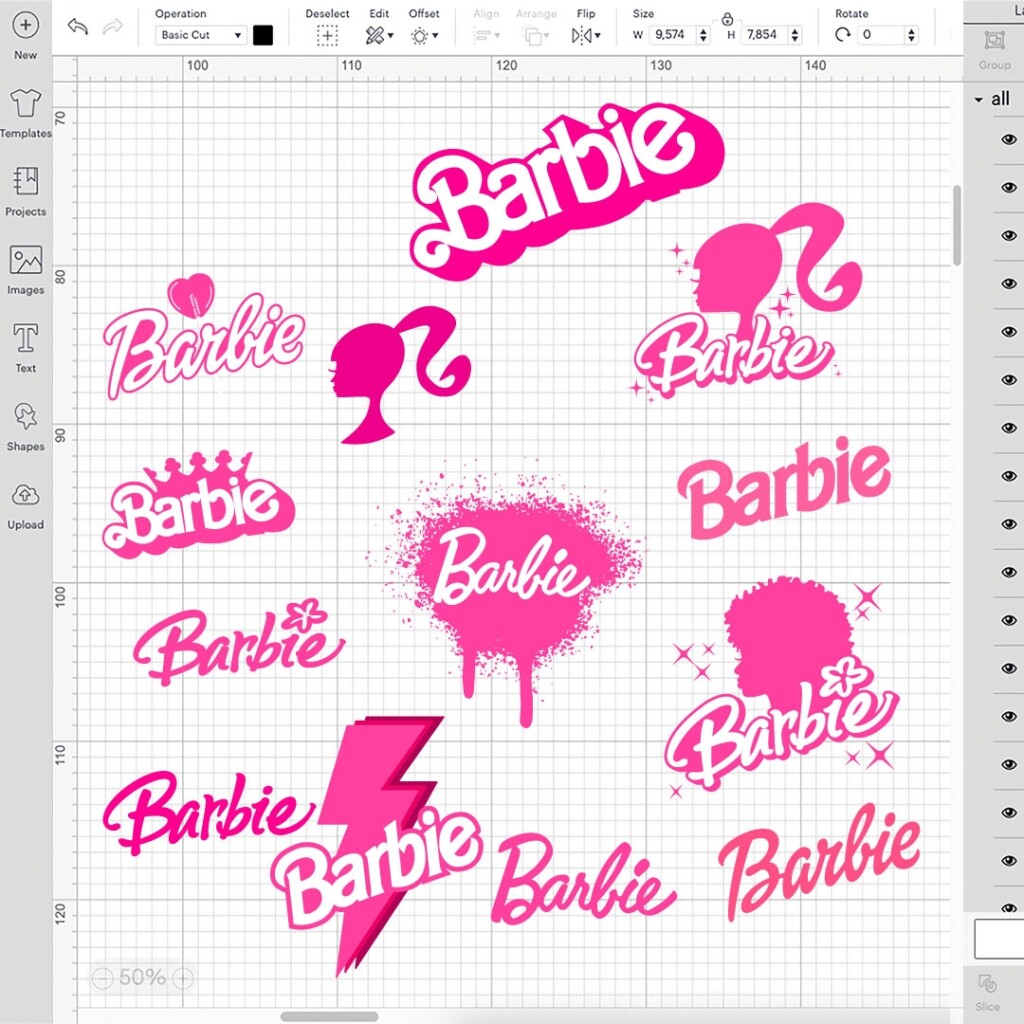
Task: Click the horizontal canvas scrollbar
Action: [329, 1016]
